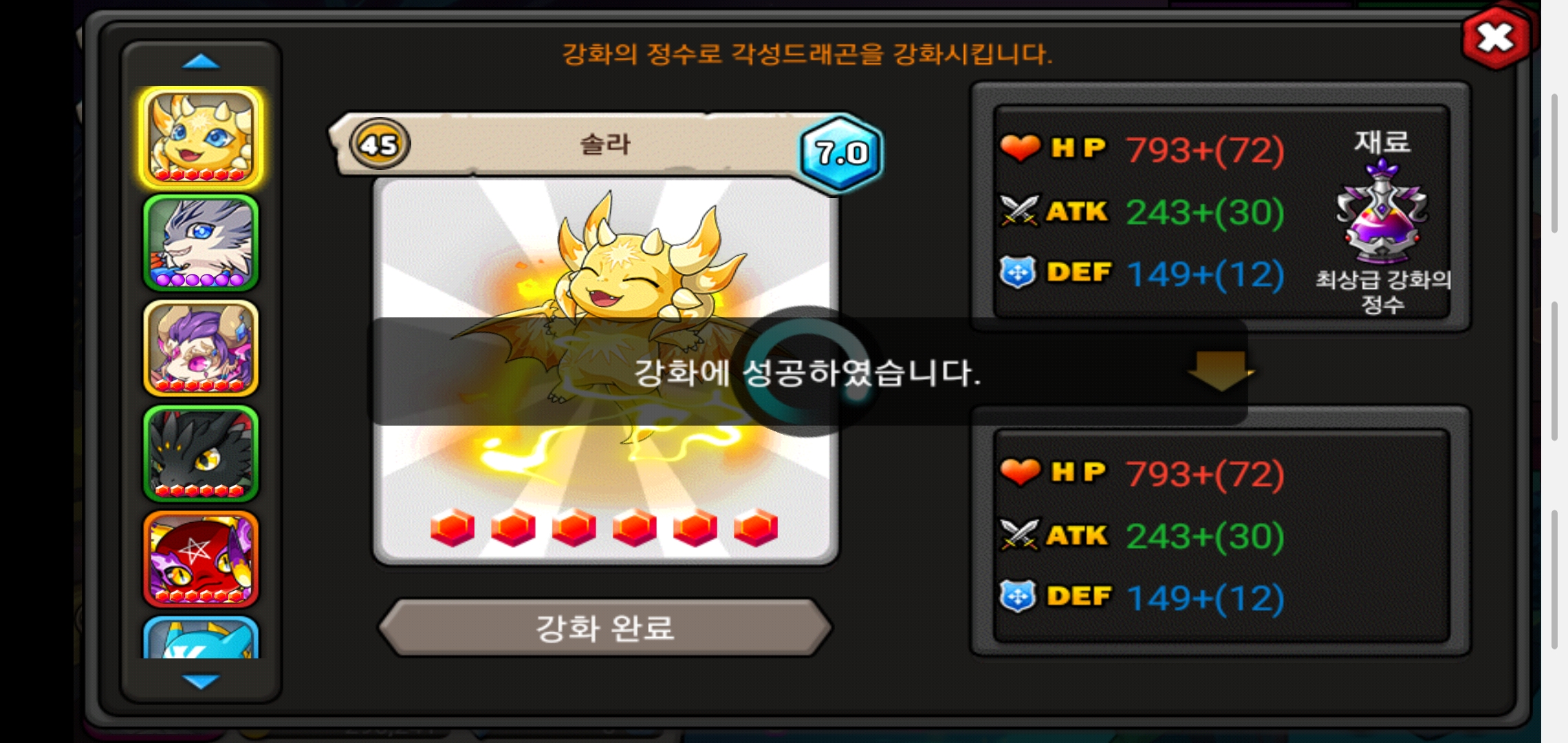Click the 최상급 강화의 정수 potion icon

click(1382, 212)
